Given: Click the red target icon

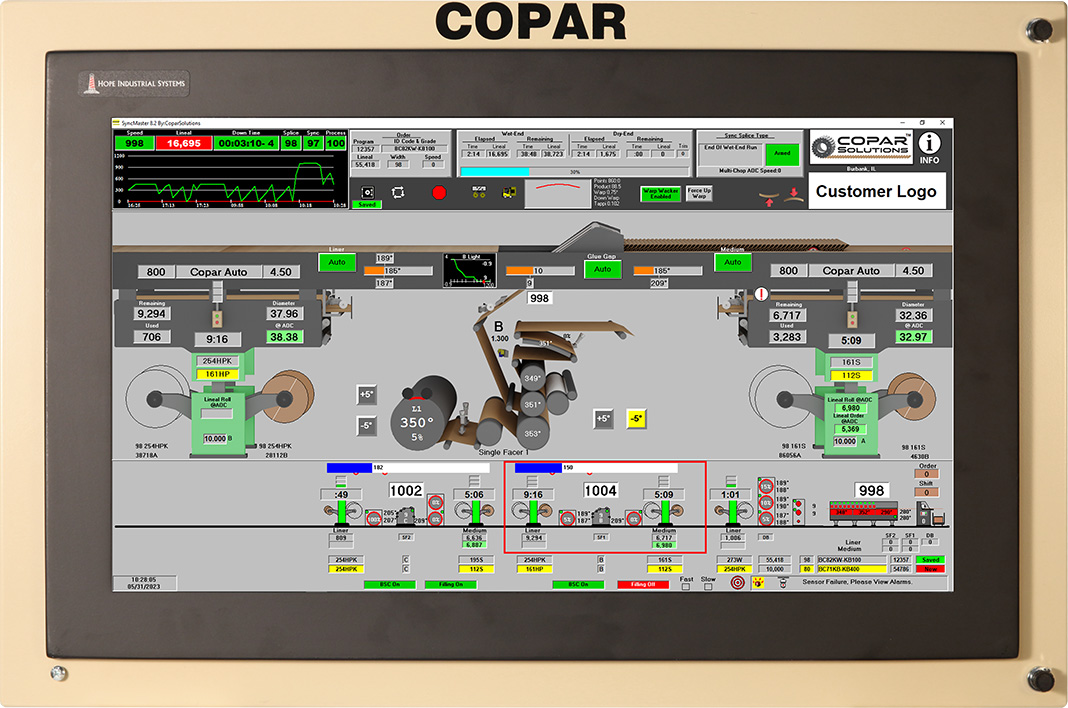Looking at the screenshot, I should [737, 583].
